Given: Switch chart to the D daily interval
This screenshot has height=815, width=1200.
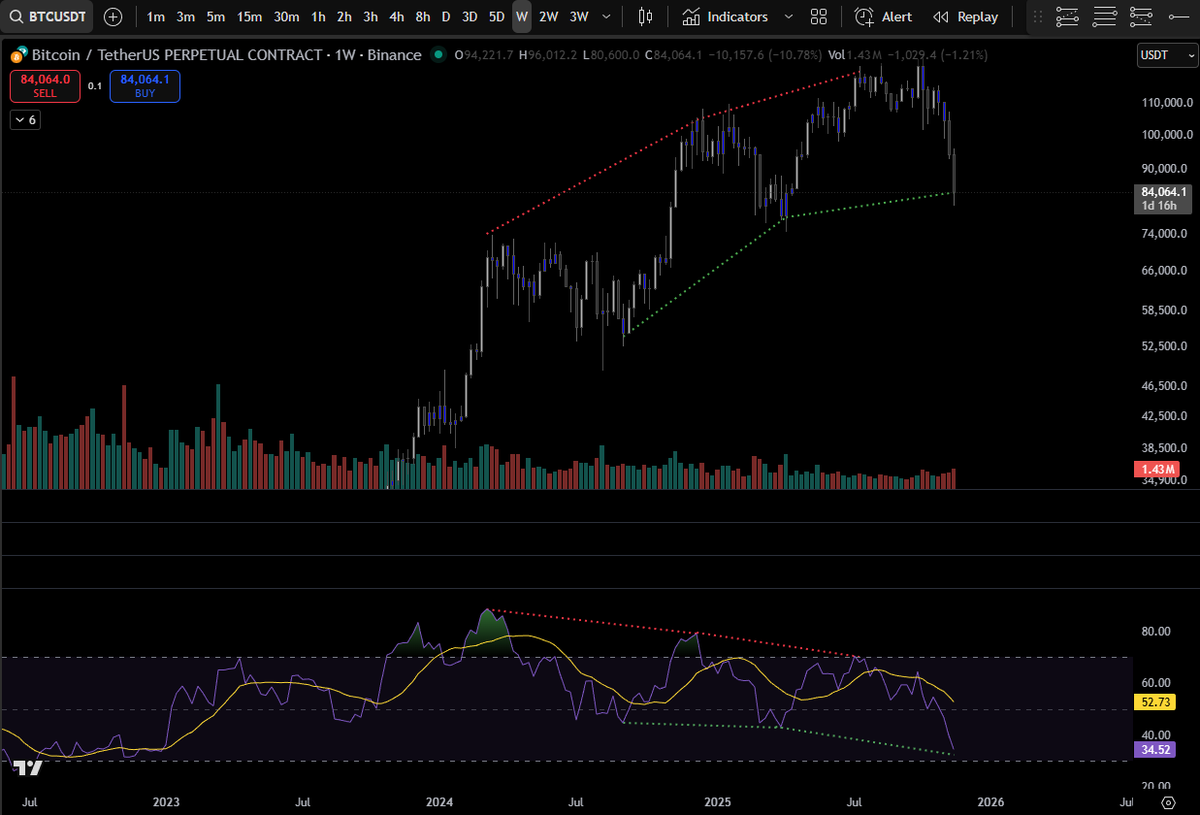Looking at the screenshot, I should click(x=446, y=16).
